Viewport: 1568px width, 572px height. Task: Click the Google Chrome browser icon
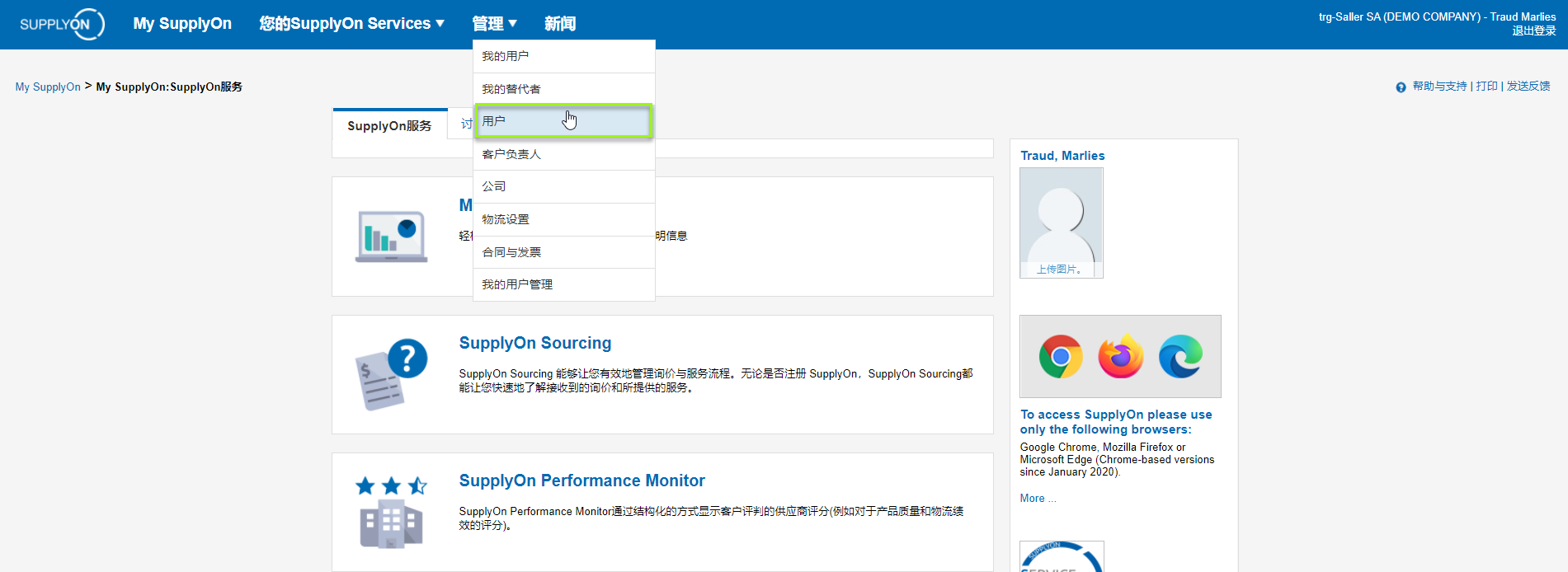tap(1061, 357)
